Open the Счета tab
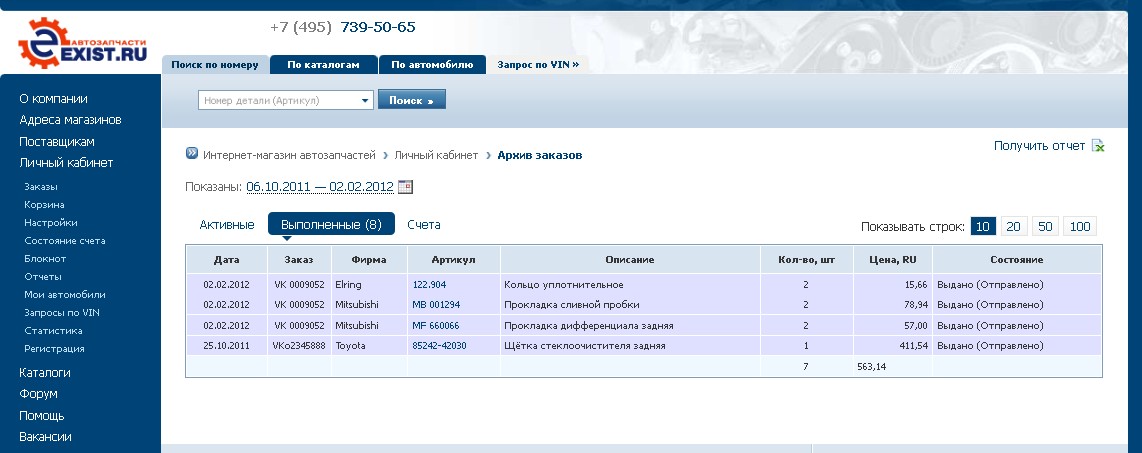The height and width of the screenshot is (453, 1142). point(424,225)
